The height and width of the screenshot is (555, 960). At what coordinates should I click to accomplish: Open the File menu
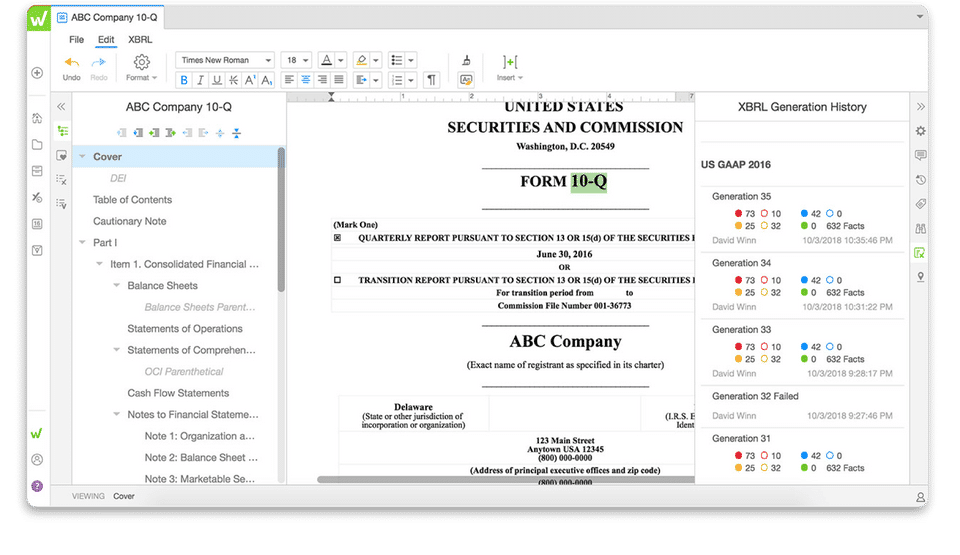[x=77, y=39]
